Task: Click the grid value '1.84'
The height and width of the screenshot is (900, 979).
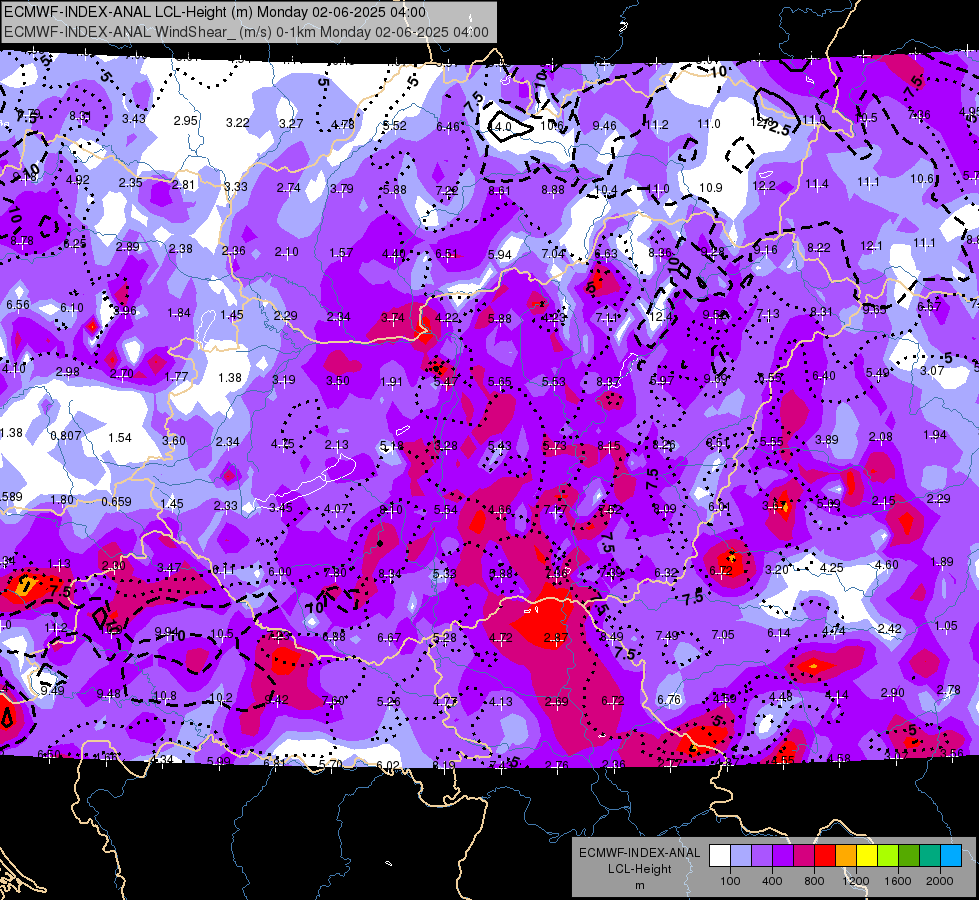Action: 179,312
